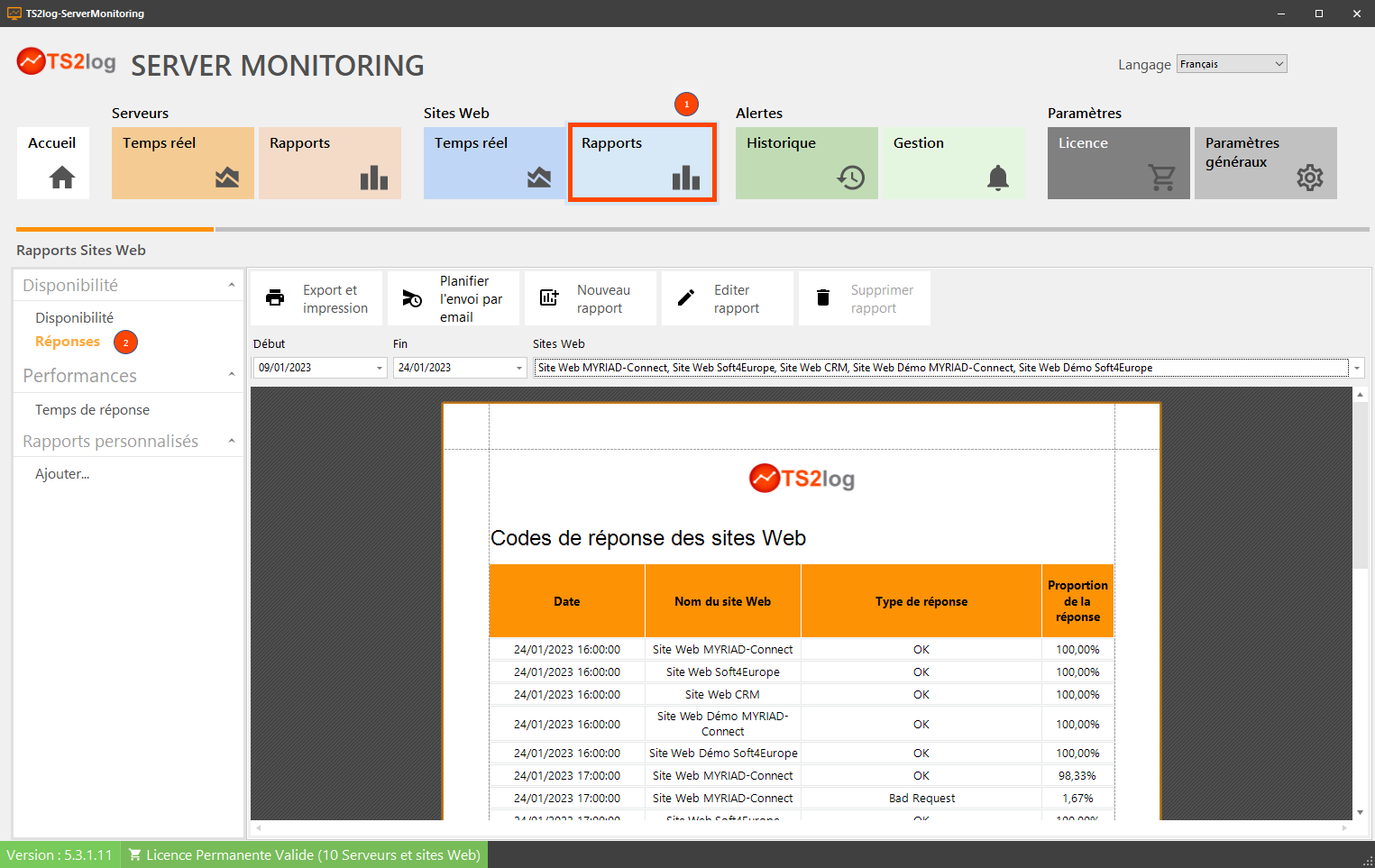Image resolution: width=1375 pixels, height=868 pixels.
Task: Click the Sites Web selection text field
Action: [941, 368]
